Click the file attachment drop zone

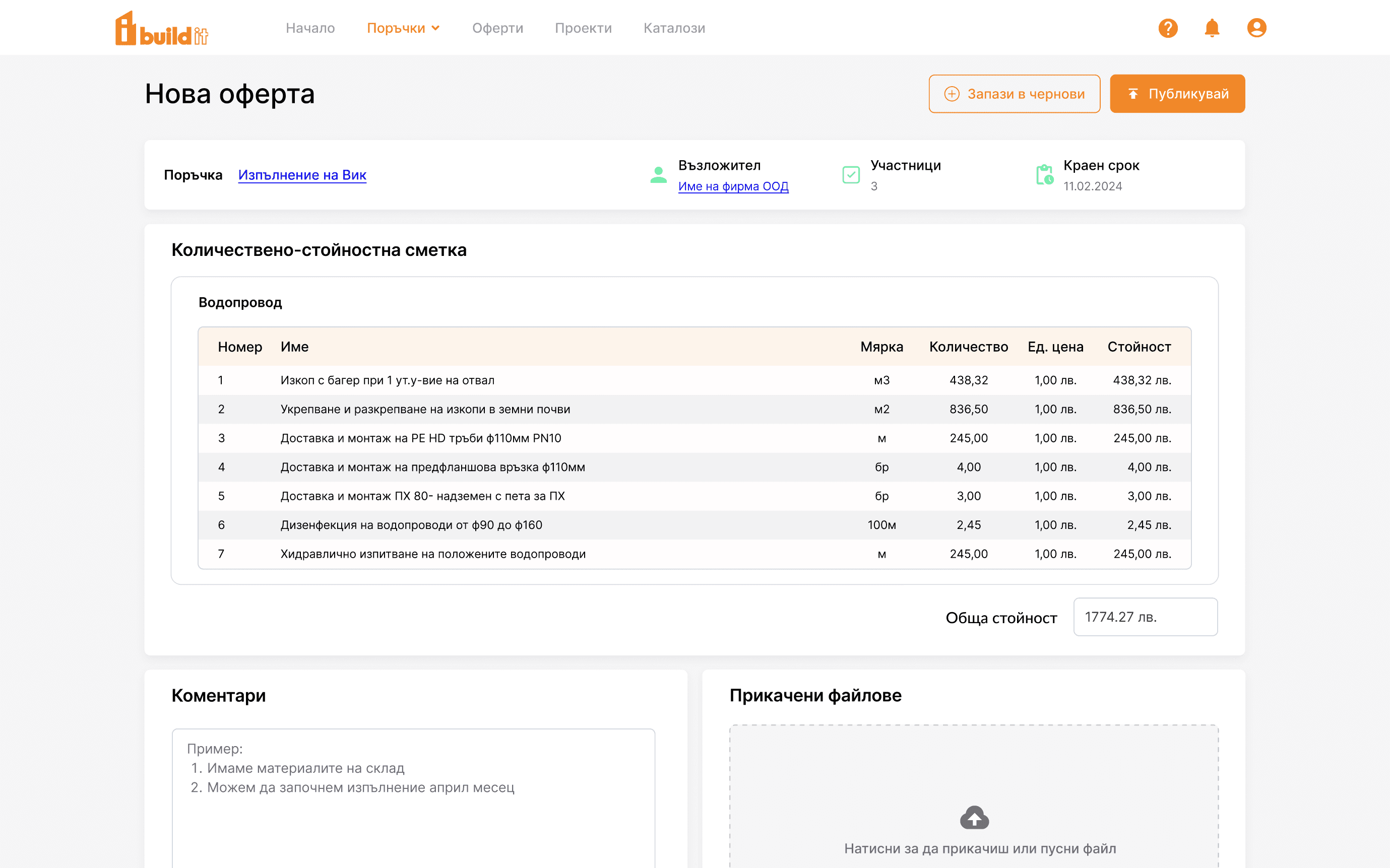tap(974, 797)
